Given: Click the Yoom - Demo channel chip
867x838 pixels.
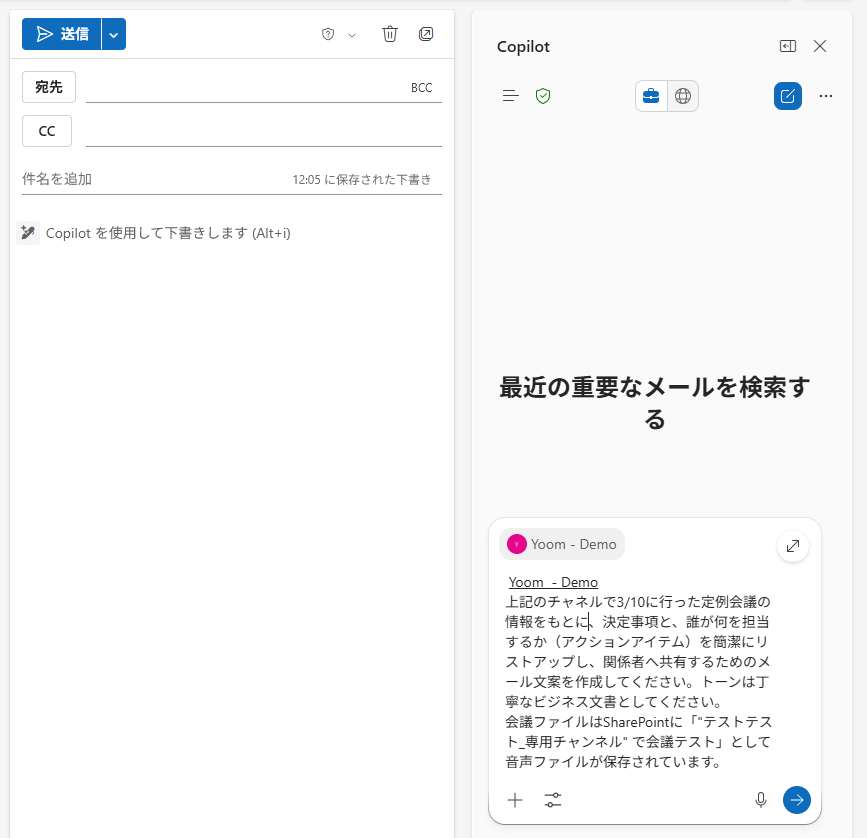Looking at the screenshot, I should coord(562,544).
